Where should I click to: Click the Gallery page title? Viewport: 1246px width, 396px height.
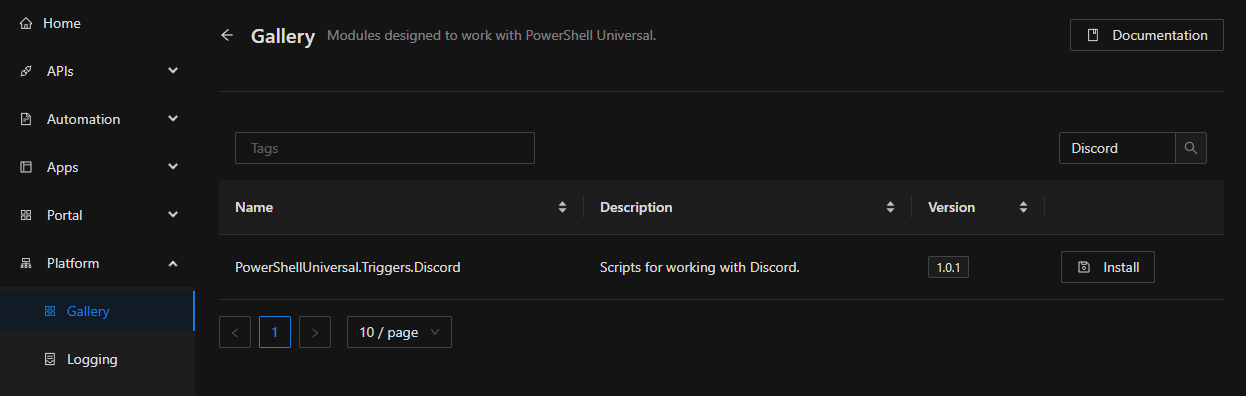pyautogui.click(x=283, y=36)
